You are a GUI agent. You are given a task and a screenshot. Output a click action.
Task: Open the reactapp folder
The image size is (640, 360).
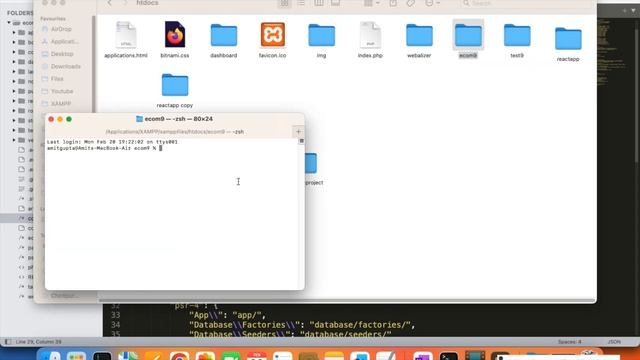click(568, 43)
